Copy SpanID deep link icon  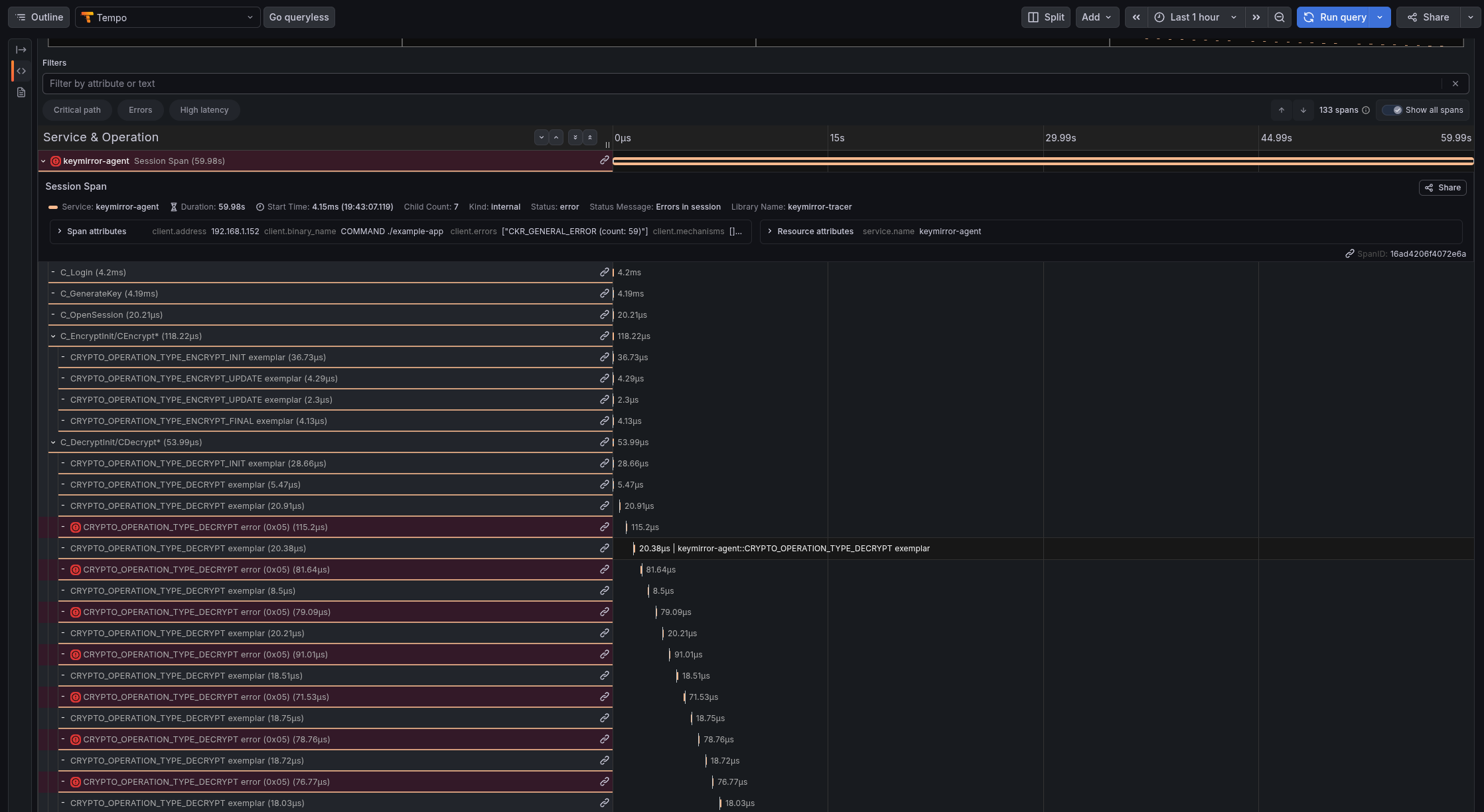[x=1350, y=253]
